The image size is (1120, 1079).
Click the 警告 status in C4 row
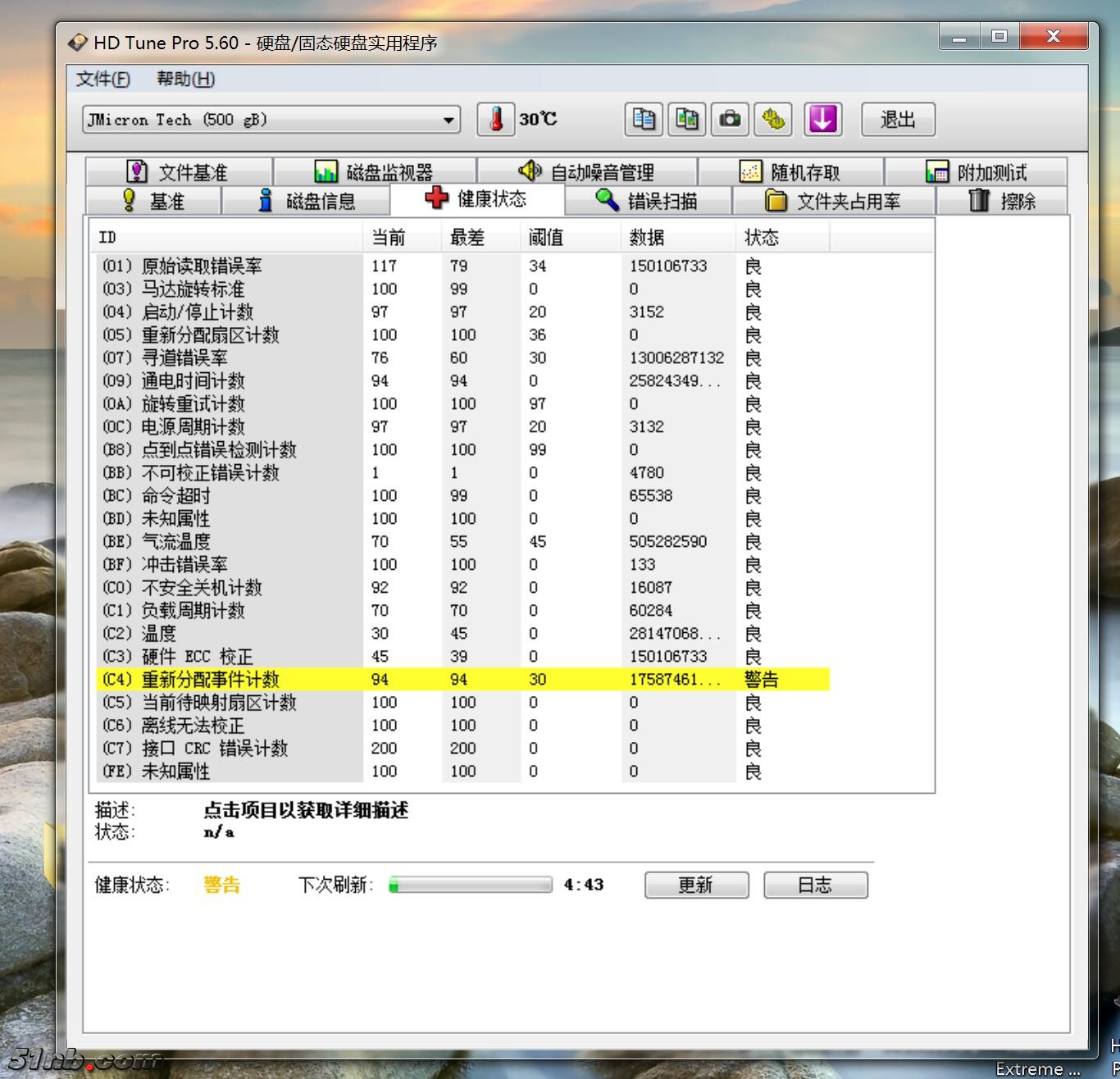pyautogui.click(x=762, y=679)
